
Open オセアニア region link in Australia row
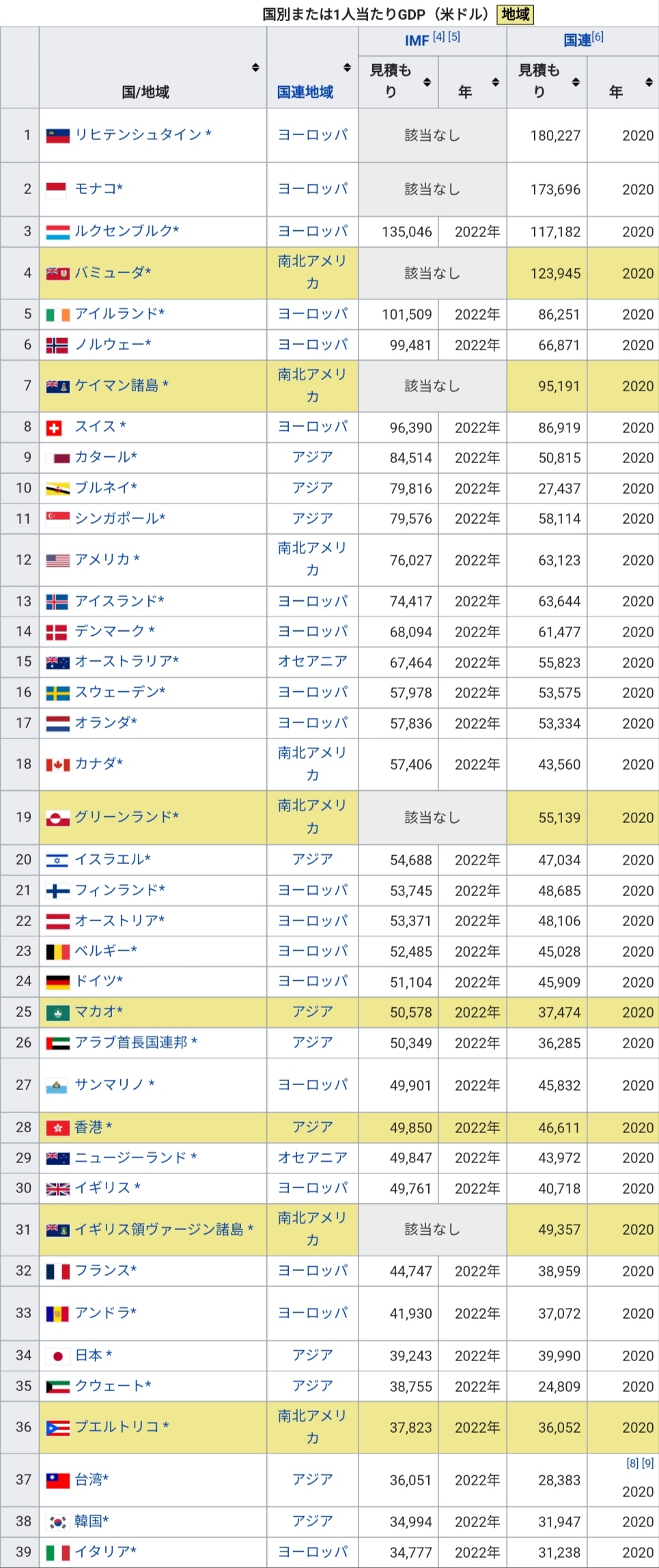(x=312, y=662)
